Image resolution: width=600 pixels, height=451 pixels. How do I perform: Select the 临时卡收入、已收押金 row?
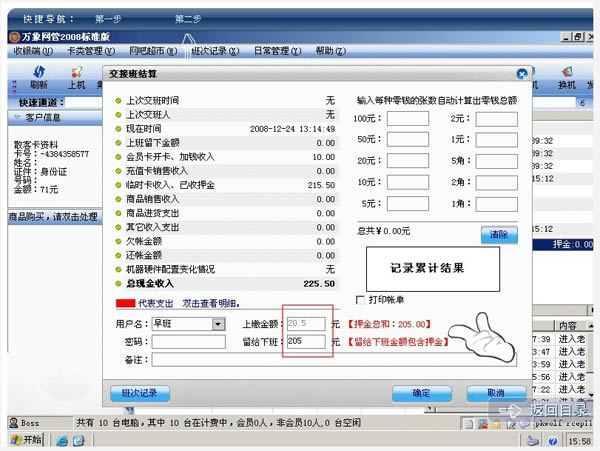pyautogui.click(x=225, y=185)
